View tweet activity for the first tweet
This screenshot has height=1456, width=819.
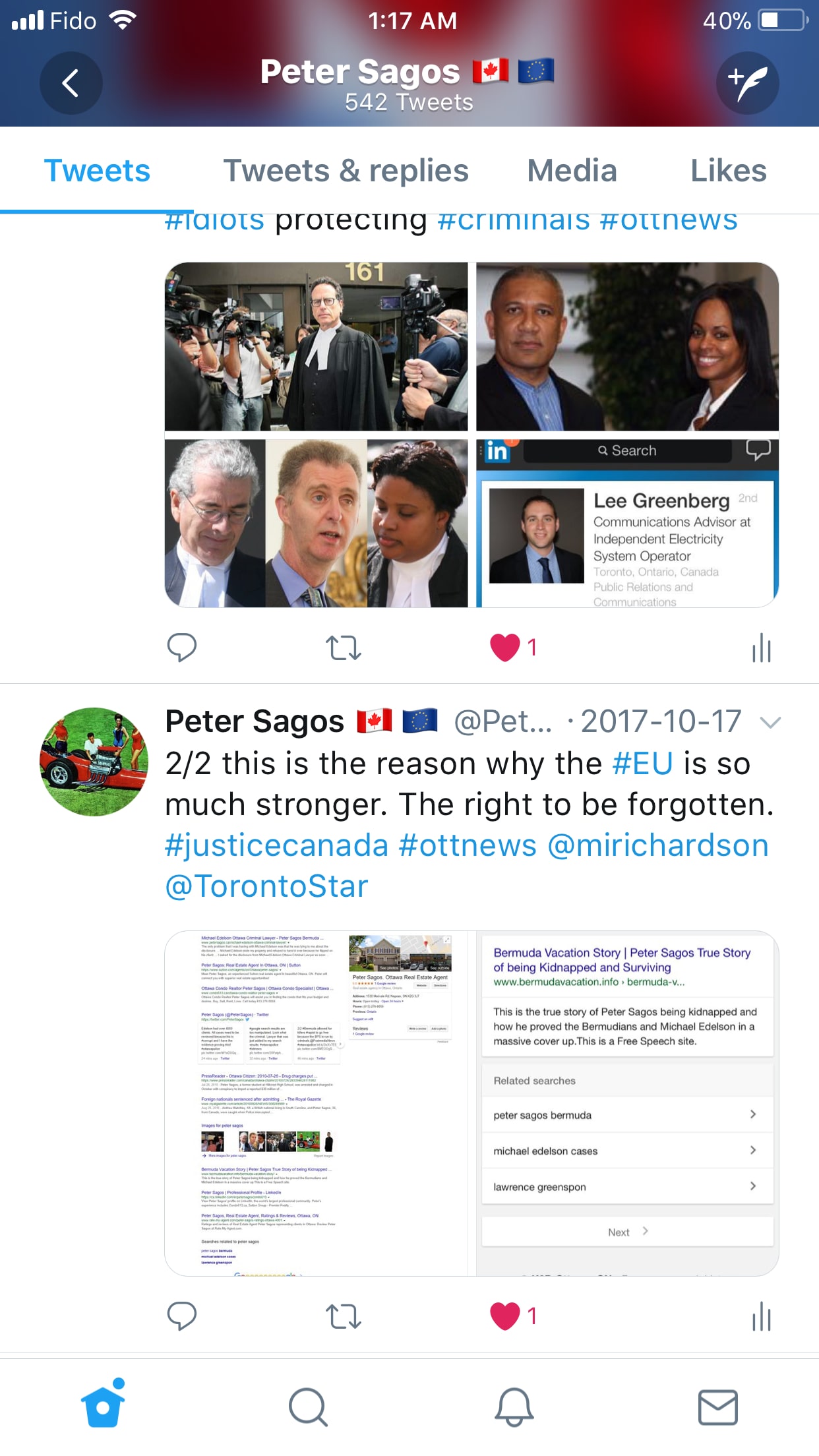762,648
